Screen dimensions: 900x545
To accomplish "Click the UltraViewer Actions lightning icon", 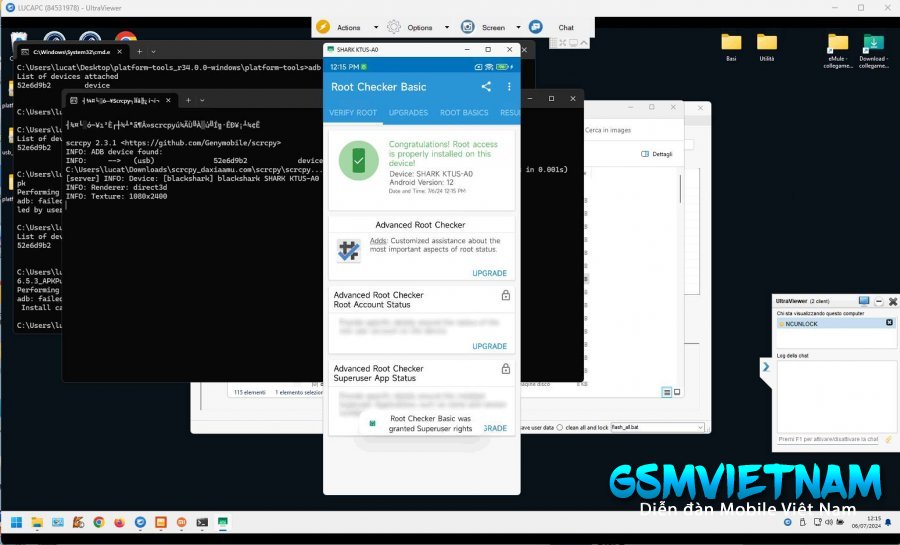I will pyautogui.click(x=323, y=27).
